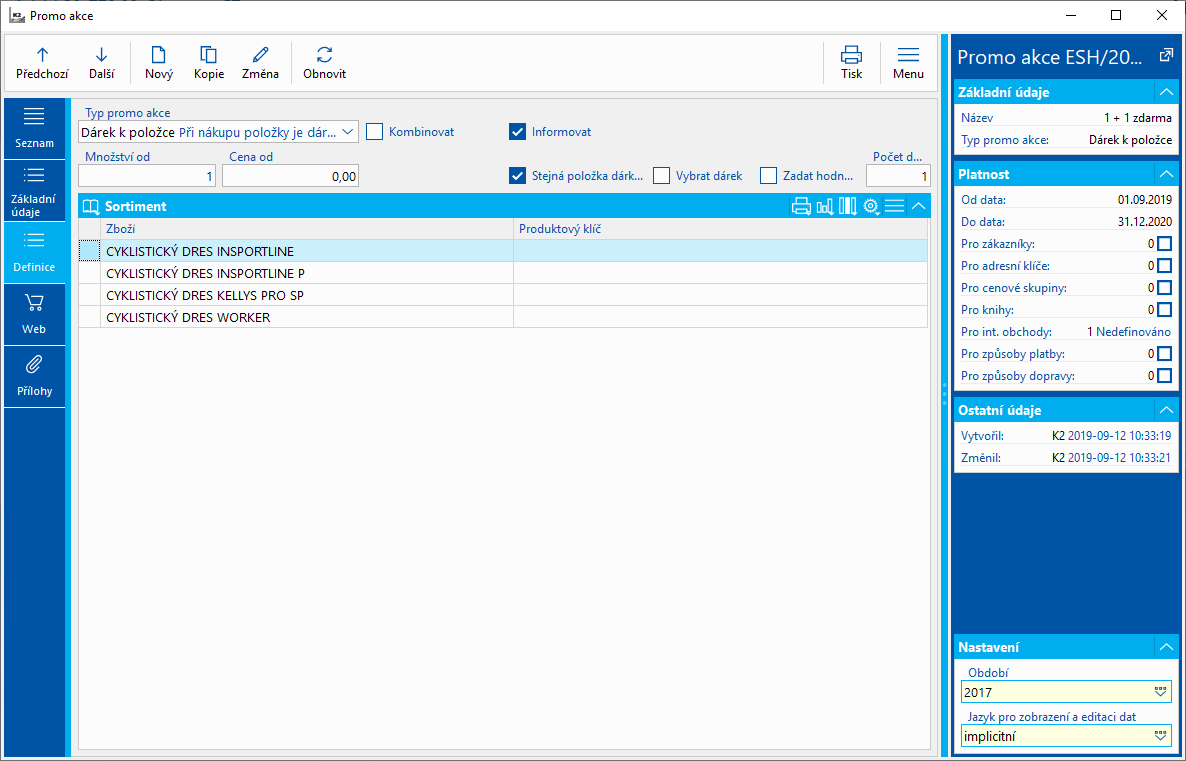Uncheck the Informovat checkbox

pos(517,131)
